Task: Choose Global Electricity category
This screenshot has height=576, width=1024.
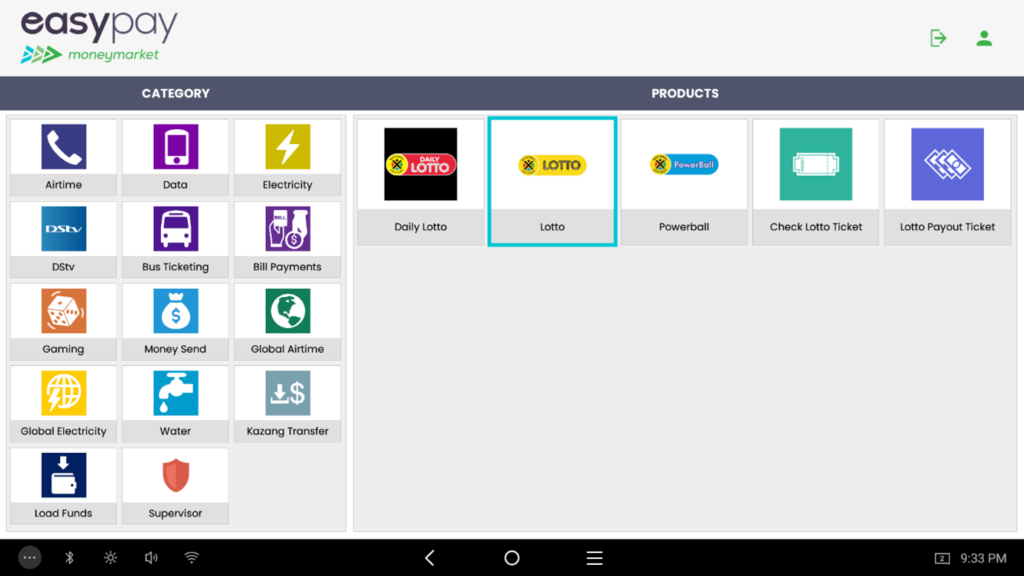Action: coord(63,404)
